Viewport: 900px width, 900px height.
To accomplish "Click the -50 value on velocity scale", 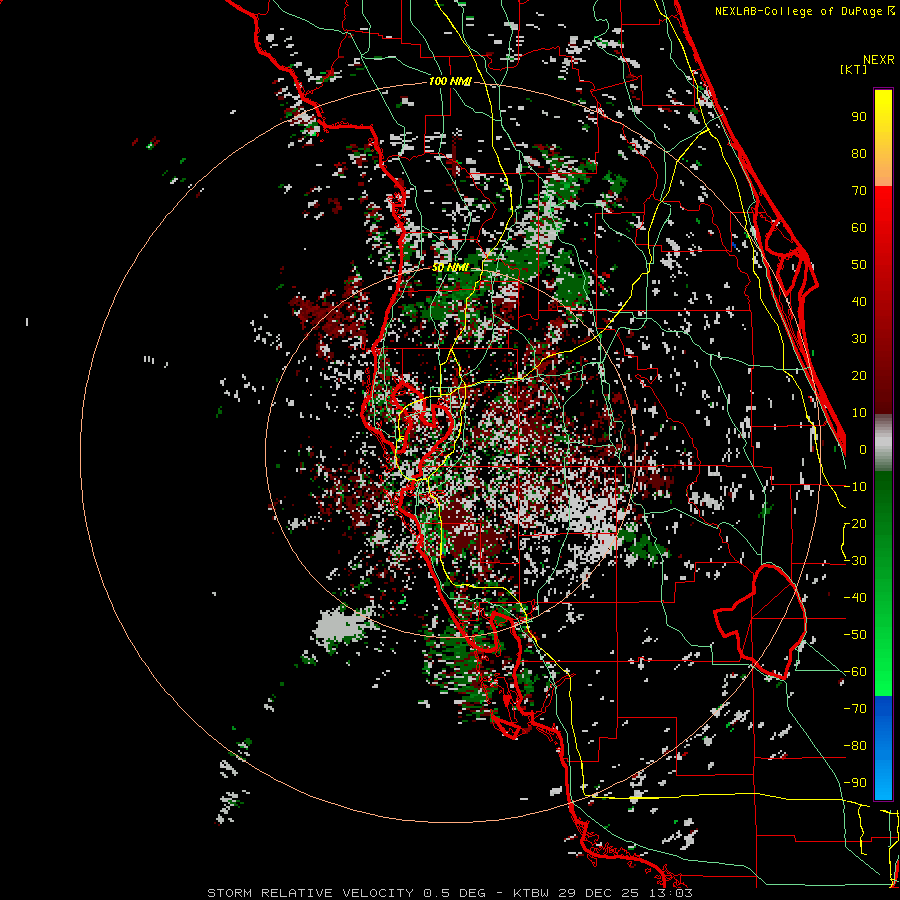I will [x=855, y=635].
